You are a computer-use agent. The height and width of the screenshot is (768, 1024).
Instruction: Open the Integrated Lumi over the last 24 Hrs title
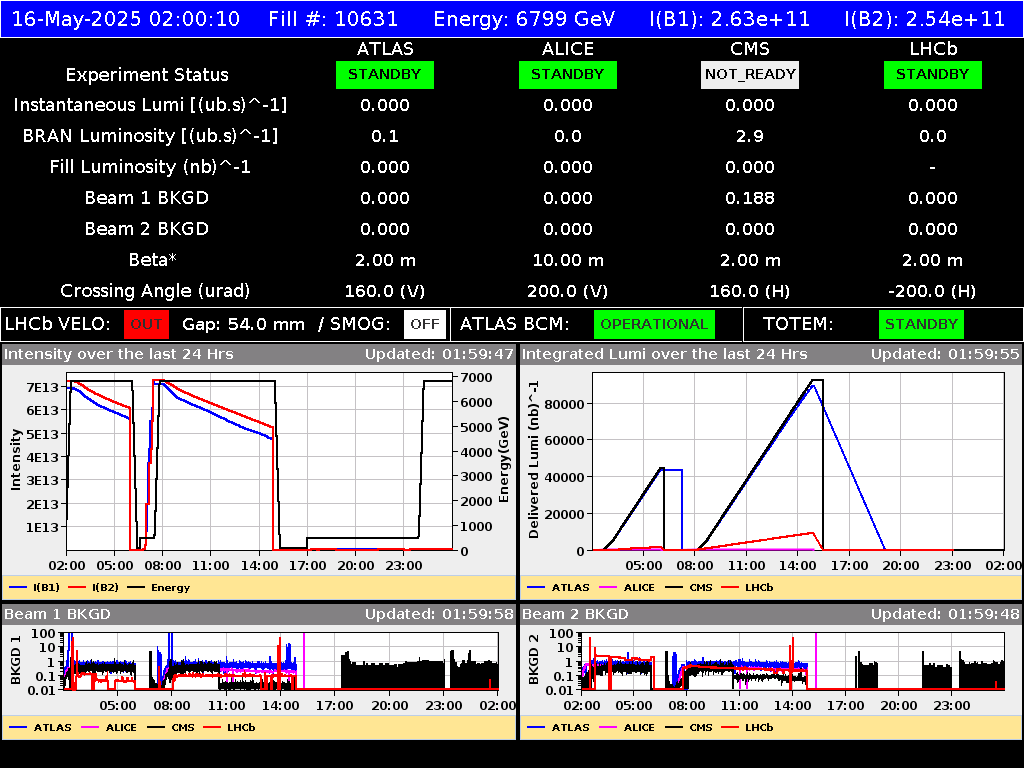664,354
